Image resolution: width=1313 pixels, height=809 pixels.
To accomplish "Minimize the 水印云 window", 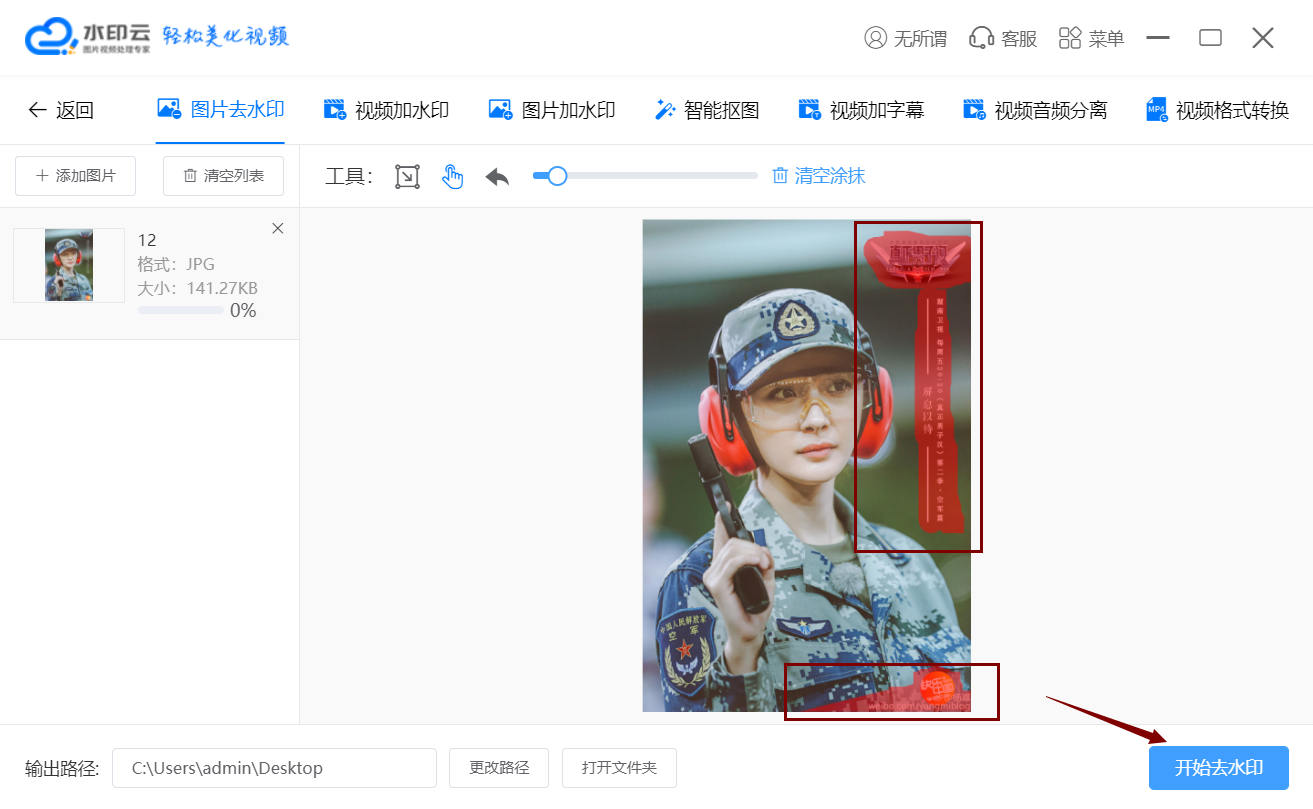I will [x=1158, y=38].
